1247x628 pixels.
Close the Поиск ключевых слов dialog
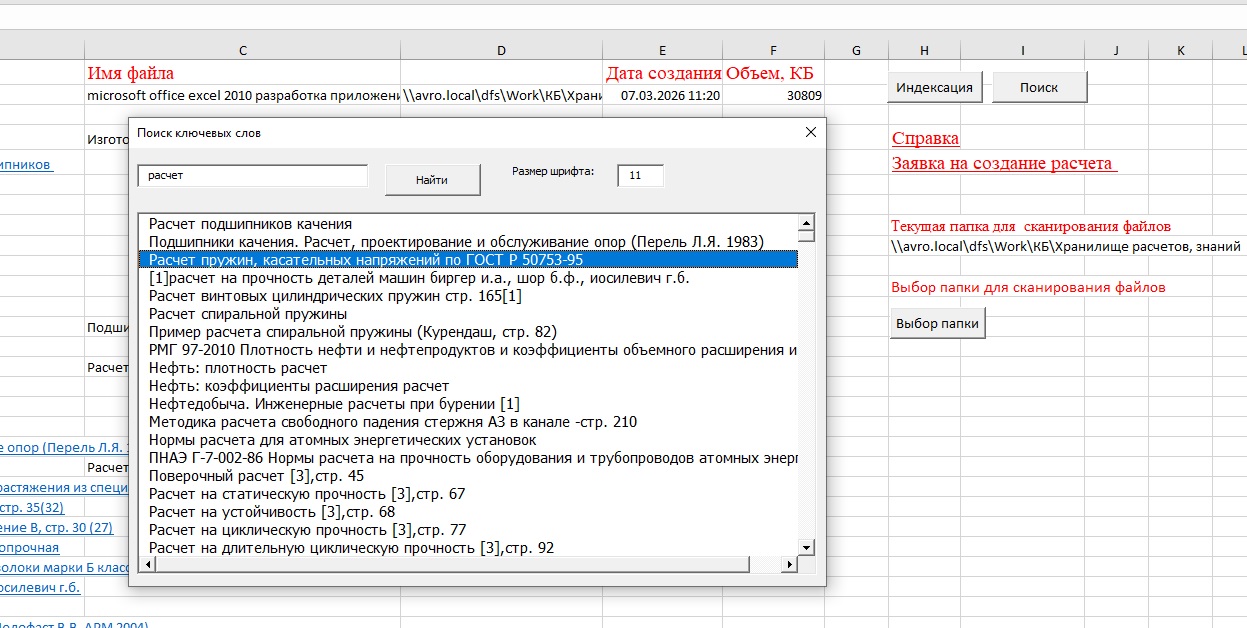click(811, 132)
